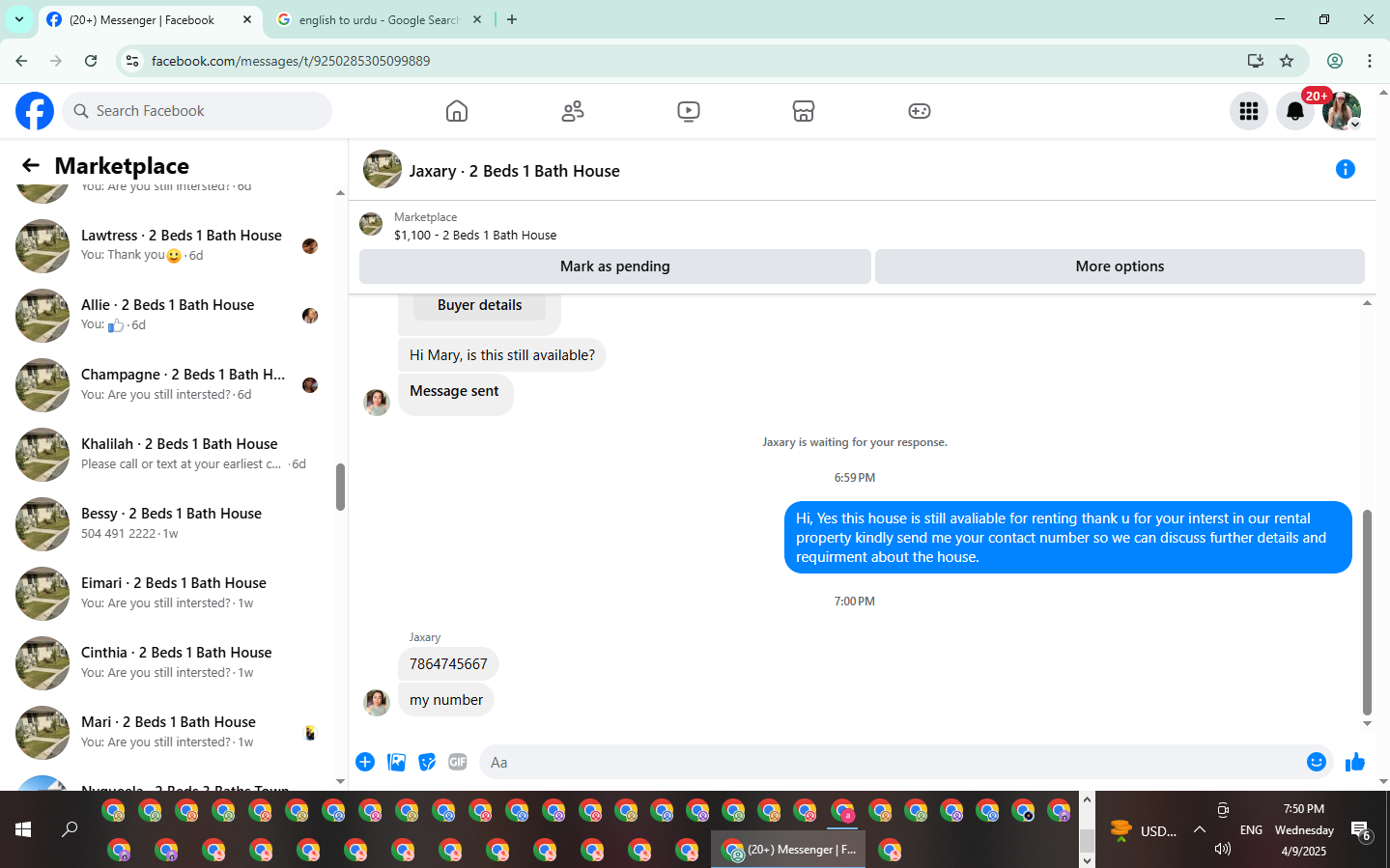Switch input language ENG in taskbar
Screen dimensions: 1390x868
[x=1251, y=830]
